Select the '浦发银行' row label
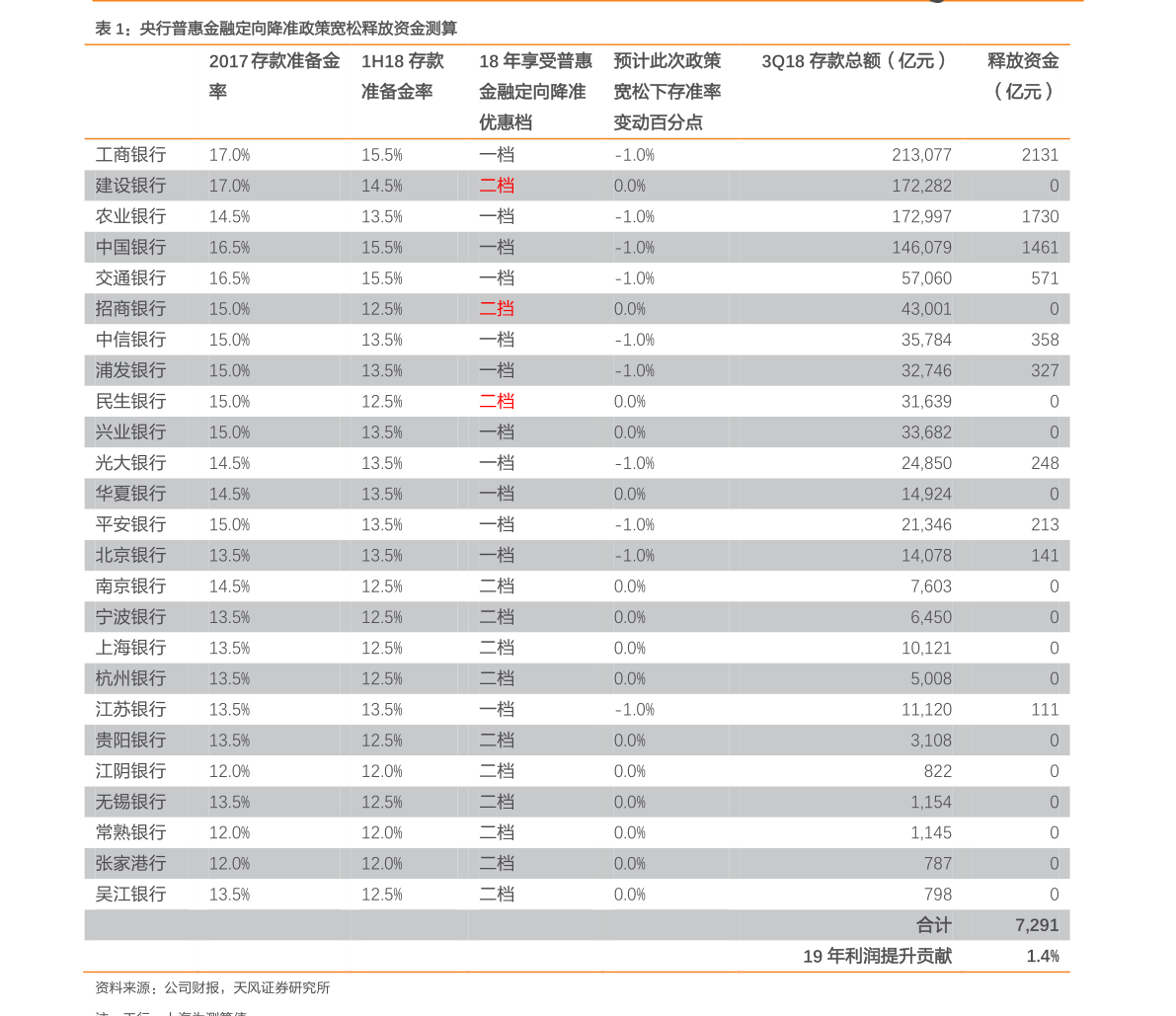This screenshot has height=1016, width=1176. (x=130, y=369)
